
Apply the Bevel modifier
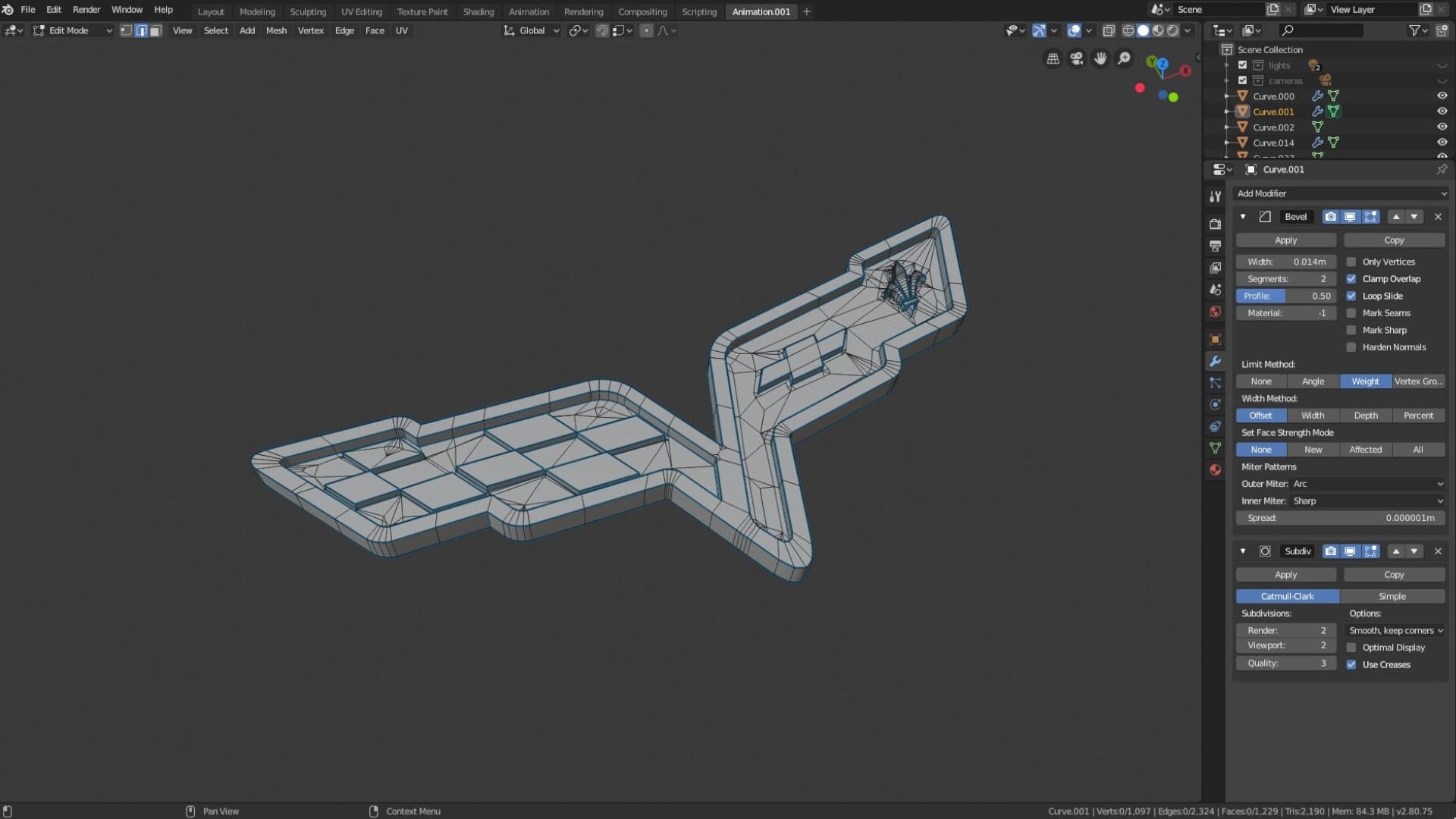click(x=1286, y=240)
